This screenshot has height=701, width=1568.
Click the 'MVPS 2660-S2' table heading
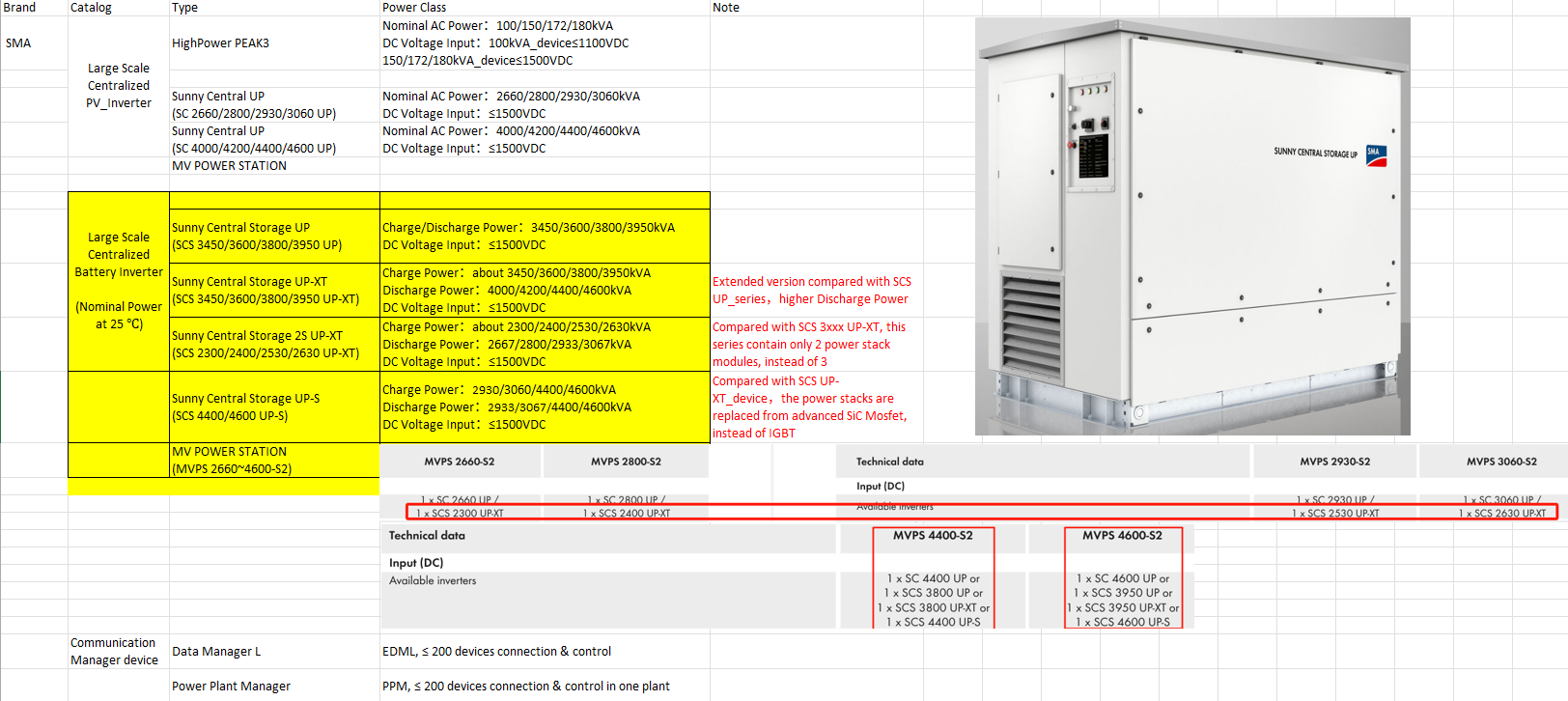click(460, 462)
